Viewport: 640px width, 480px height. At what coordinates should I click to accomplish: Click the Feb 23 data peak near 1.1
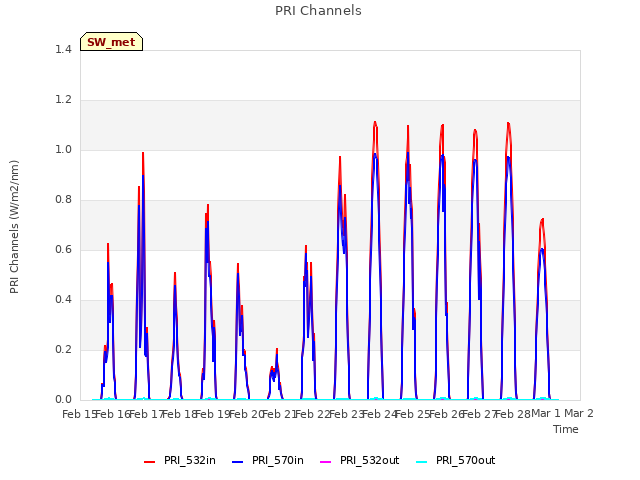375,122
